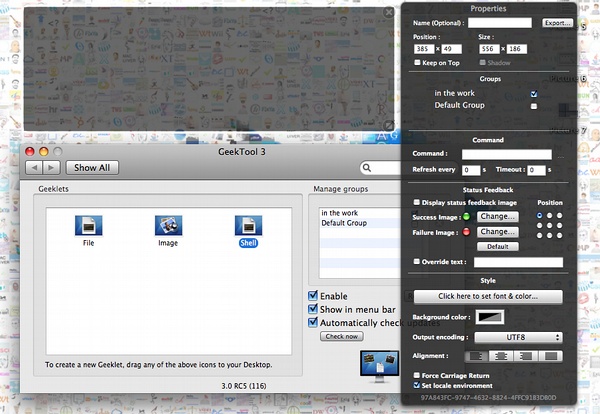The image size is (600, 414).
Task: Set center text alignment
Action: (501, 356)
